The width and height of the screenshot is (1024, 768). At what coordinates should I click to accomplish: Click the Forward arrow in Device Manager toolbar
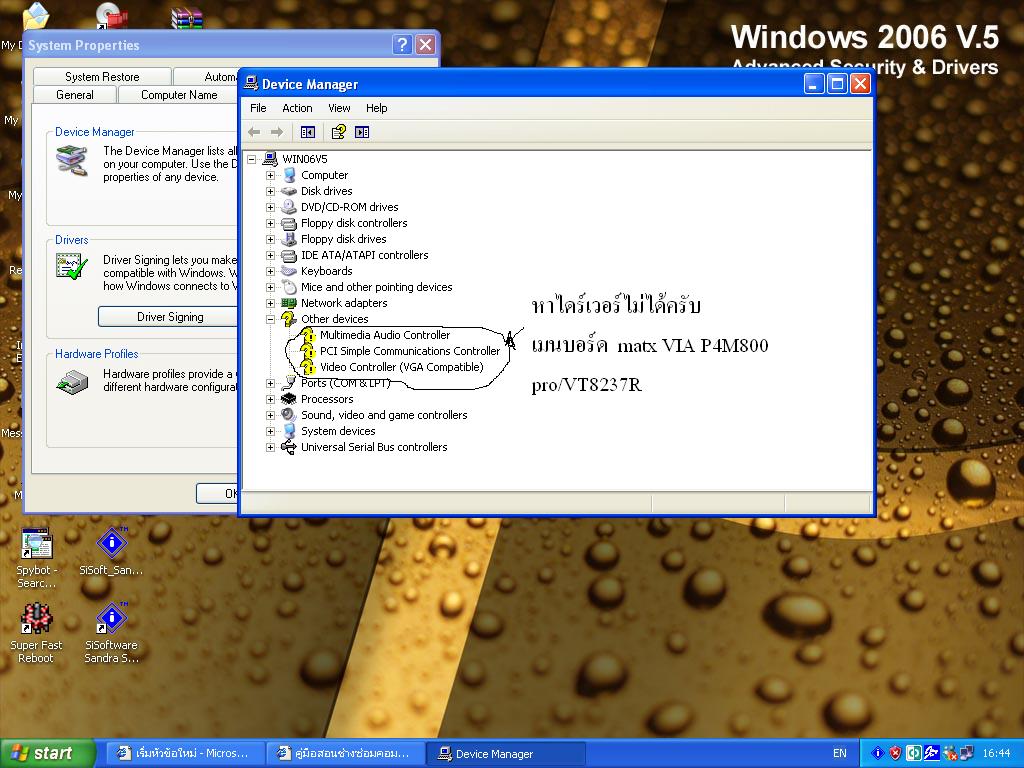coord(277,132)
